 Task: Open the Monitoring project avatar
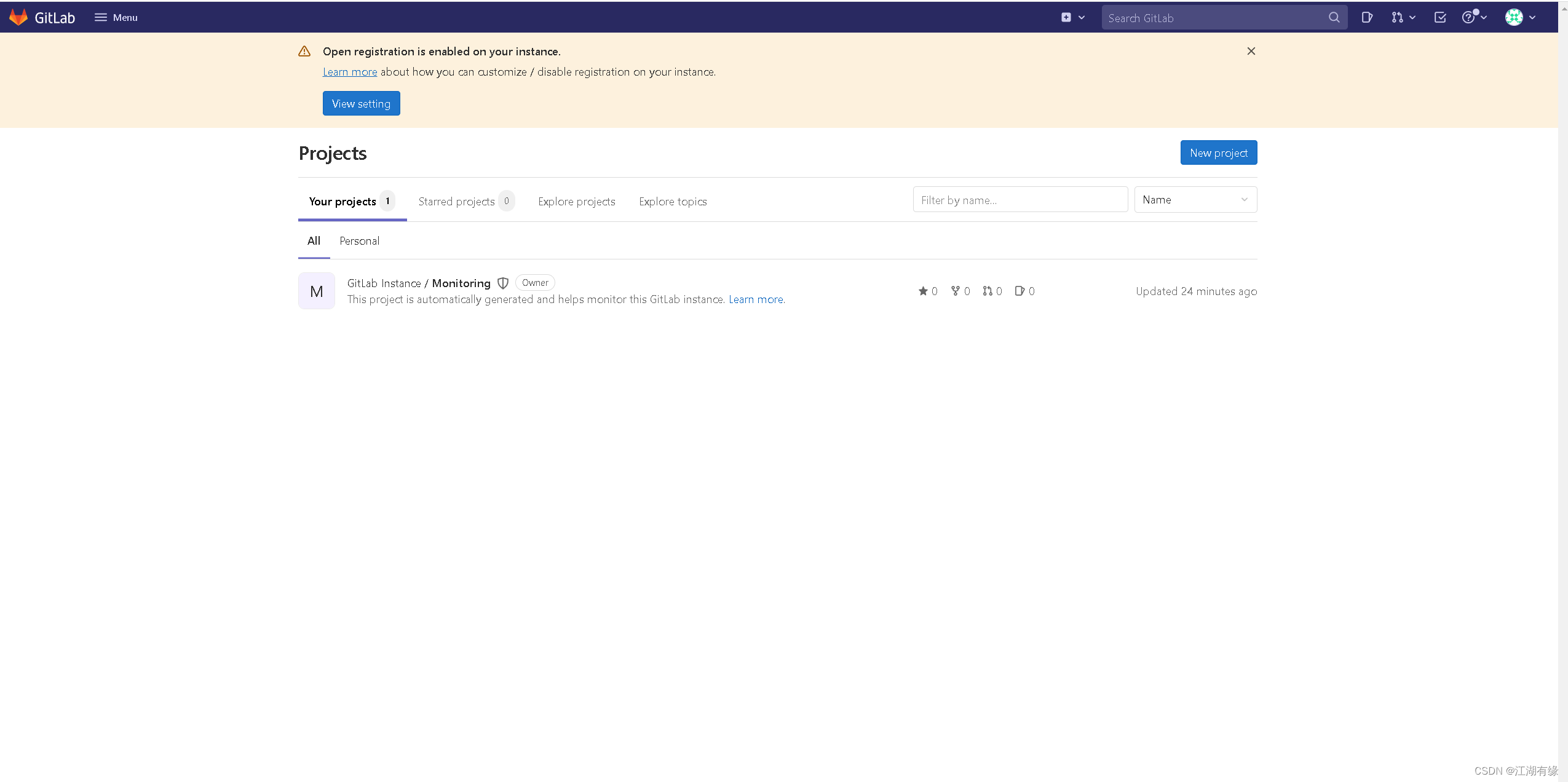tap(316, 290)
